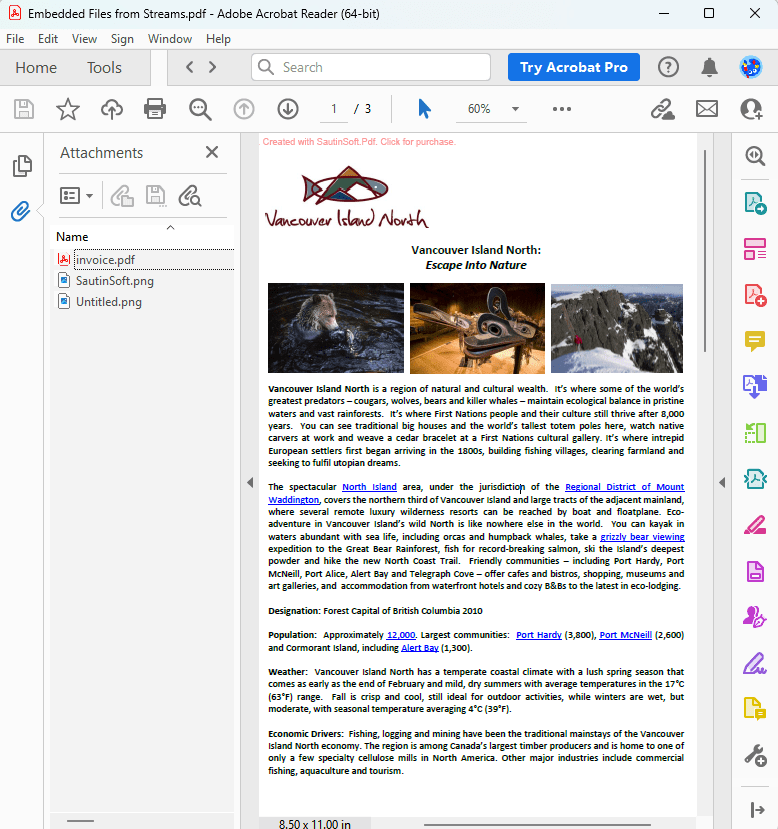Search attachments icon in Attachments panel
Image resolution: width=778 pixels, height=829 pixels.
click(x=189, y=196)
